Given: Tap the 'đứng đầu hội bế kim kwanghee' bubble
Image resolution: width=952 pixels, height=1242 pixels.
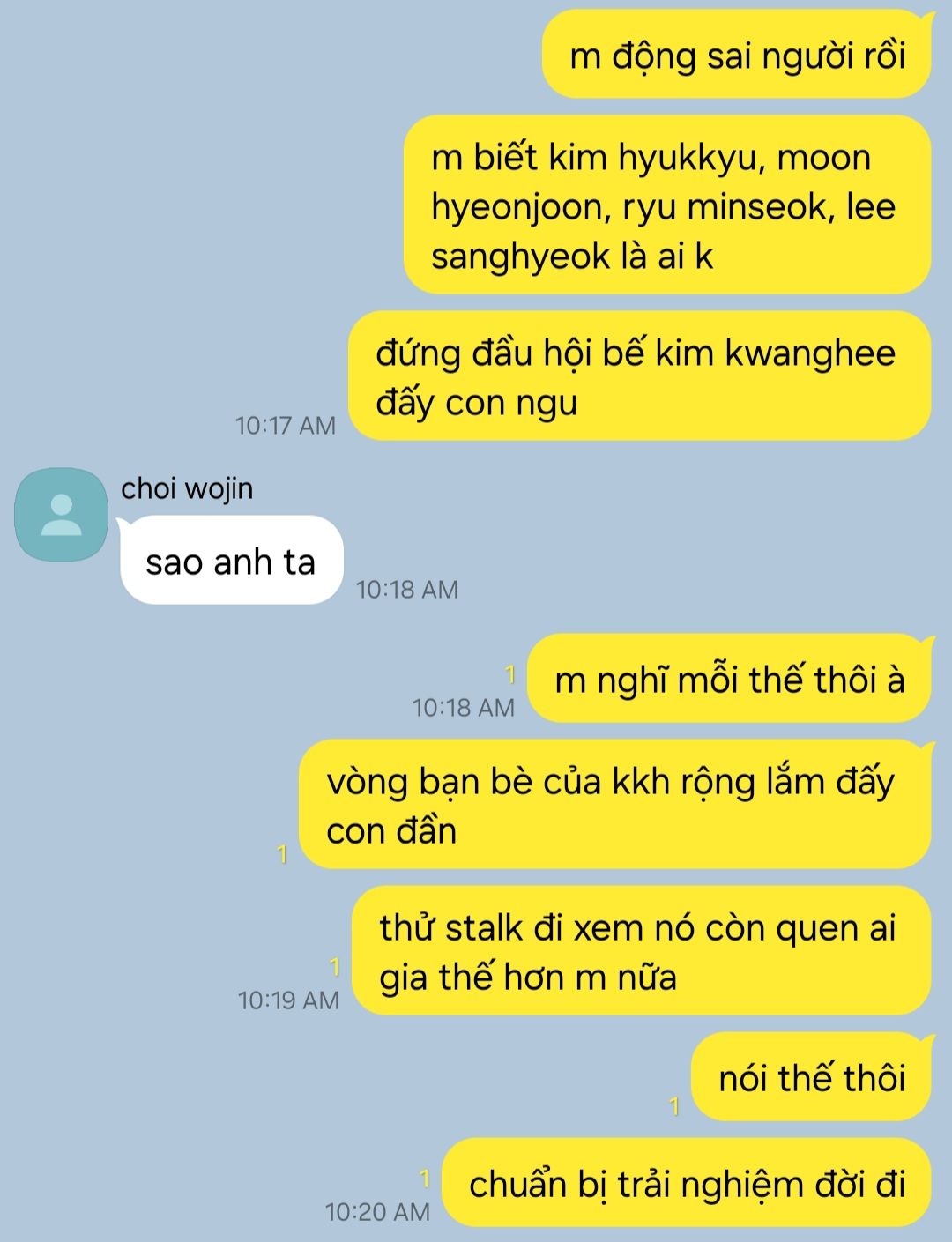Looking at the screenshot, I should pyautogui.click(x=640, y=376).
